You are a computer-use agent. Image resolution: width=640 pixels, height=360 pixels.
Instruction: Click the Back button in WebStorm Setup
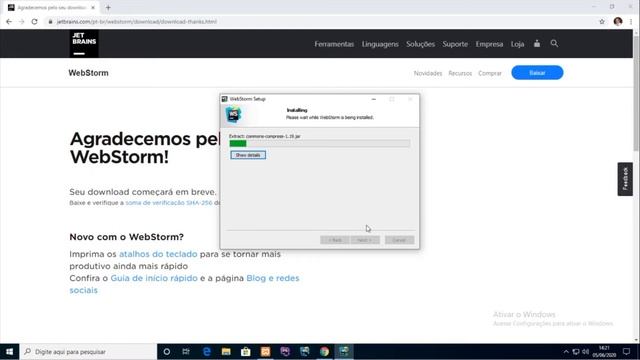pyautogui.click(x=335, y=240)
